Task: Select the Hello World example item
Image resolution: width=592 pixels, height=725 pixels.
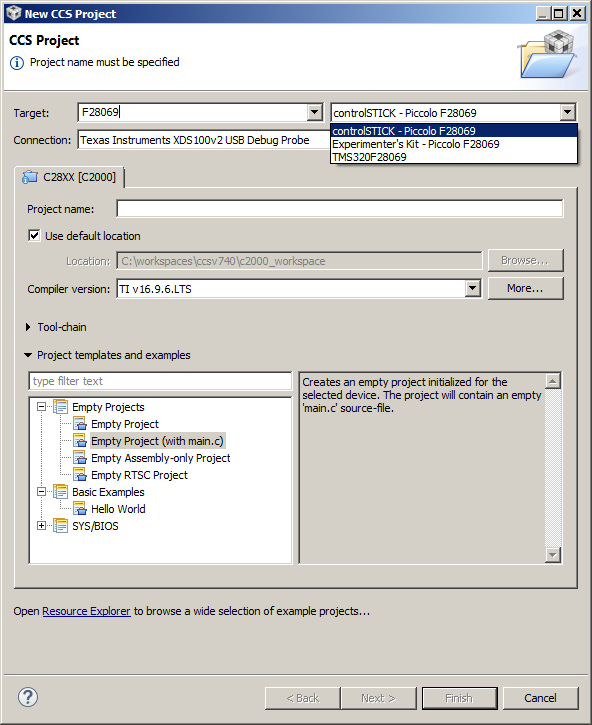Action: click(x=118, y=509)
